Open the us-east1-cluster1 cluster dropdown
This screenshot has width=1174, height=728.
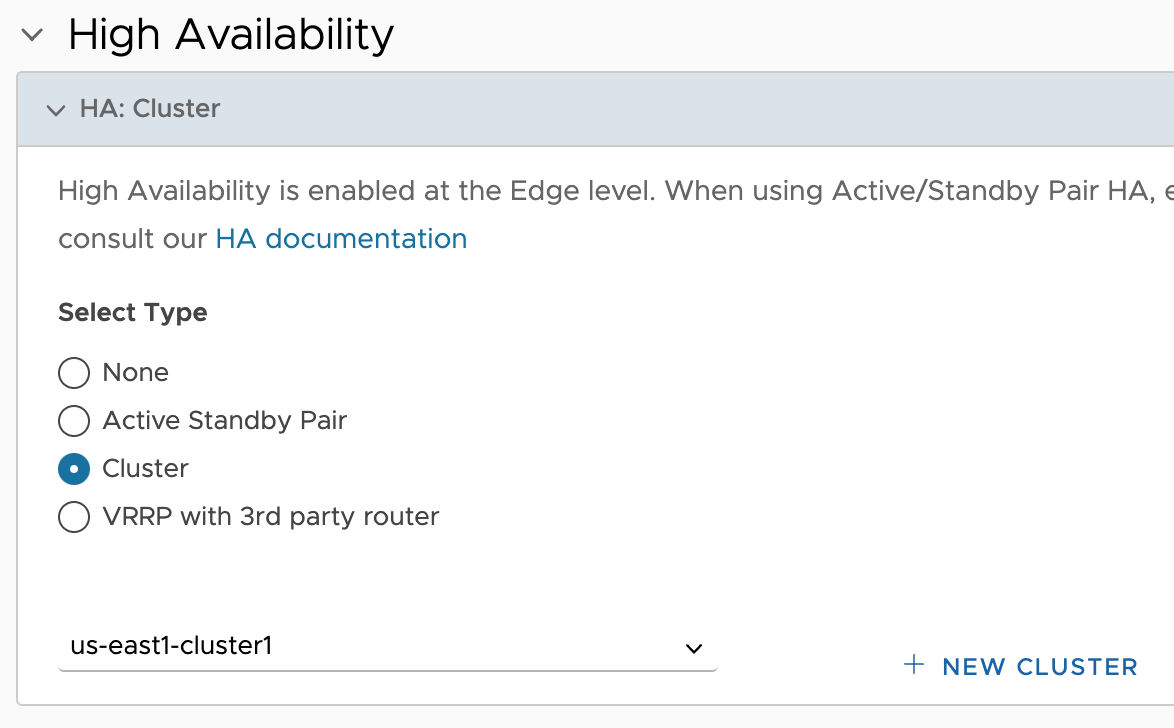pos(388,646)
